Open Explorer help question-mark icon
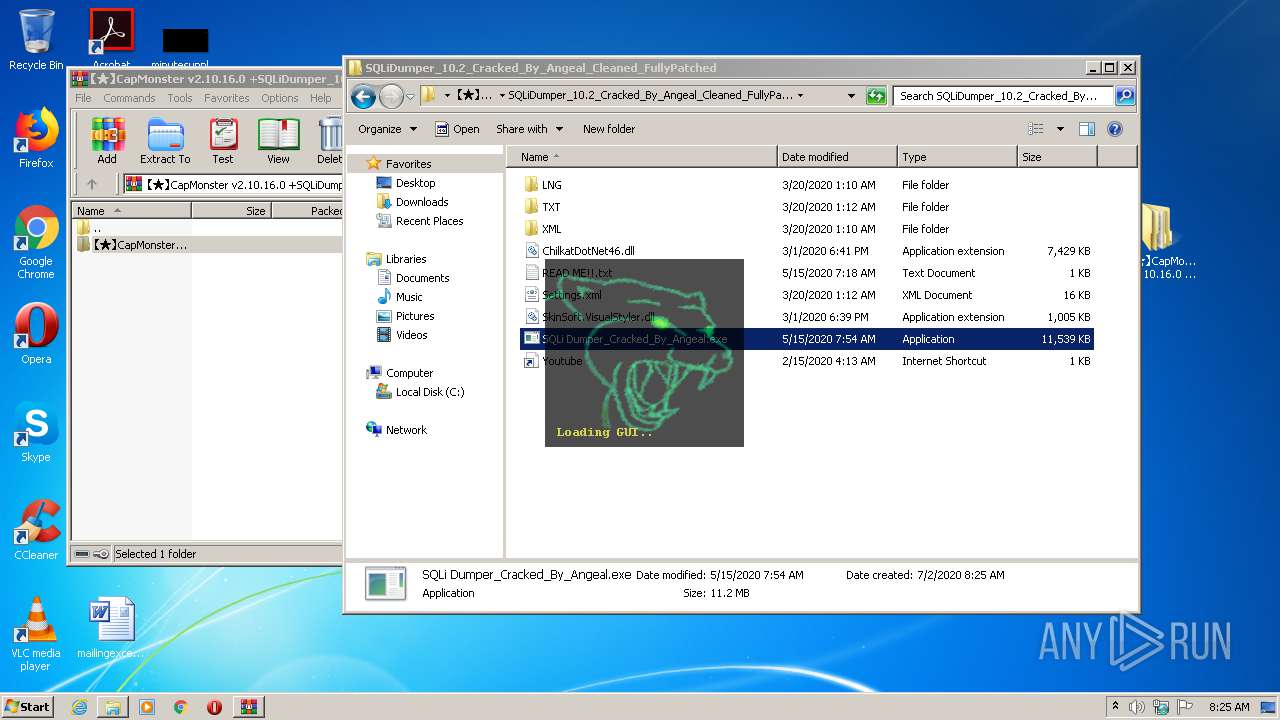 tap(1115, 129)
